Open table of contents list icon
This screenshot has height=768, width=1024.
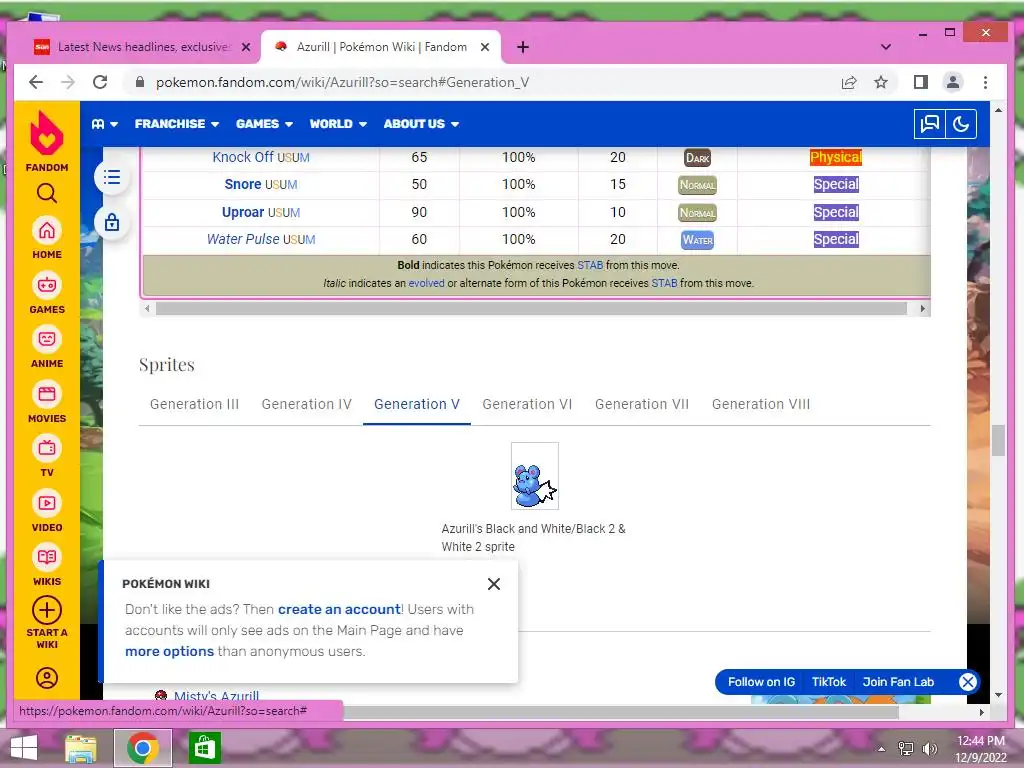tap(112, 177)
